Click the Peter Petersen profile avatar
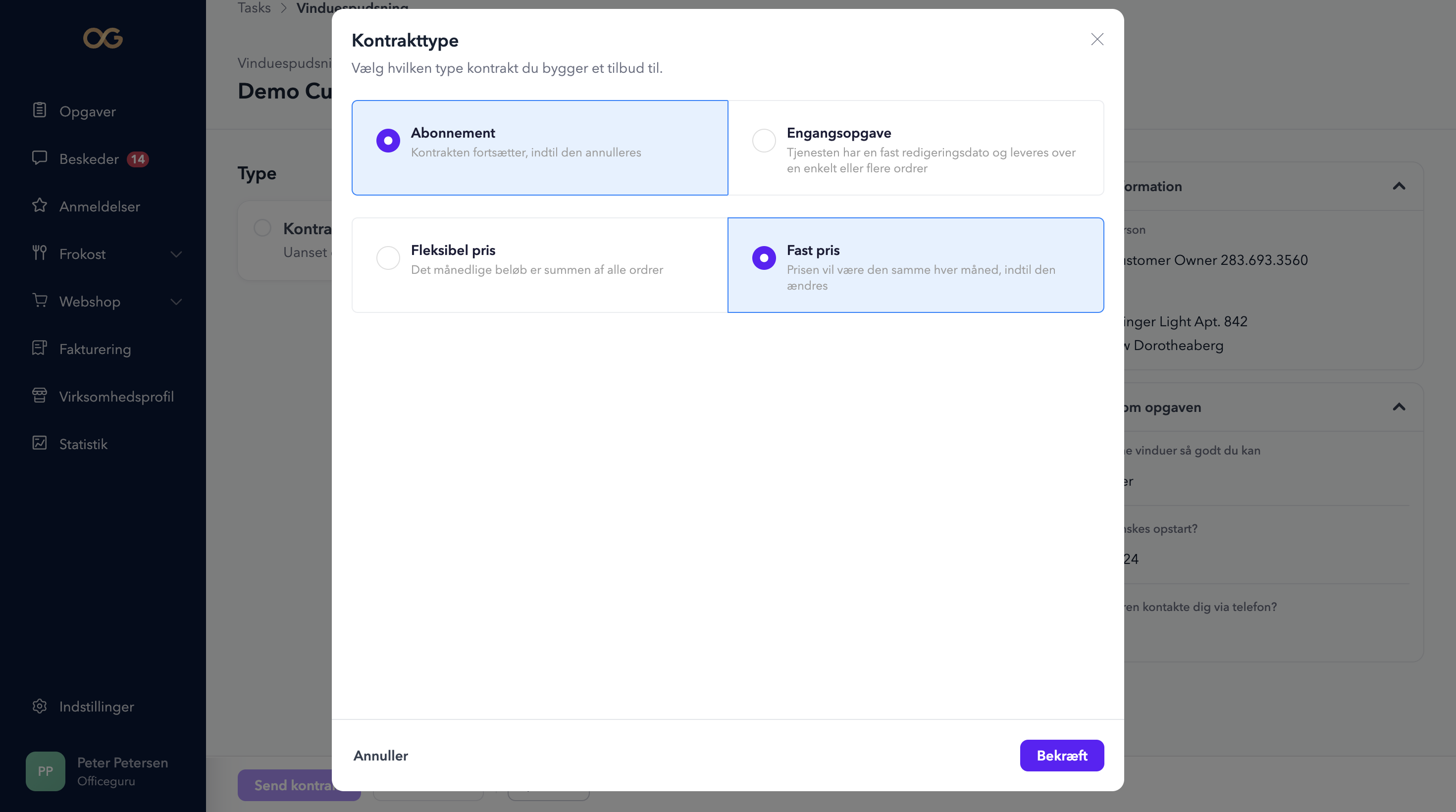 (45, 771)
